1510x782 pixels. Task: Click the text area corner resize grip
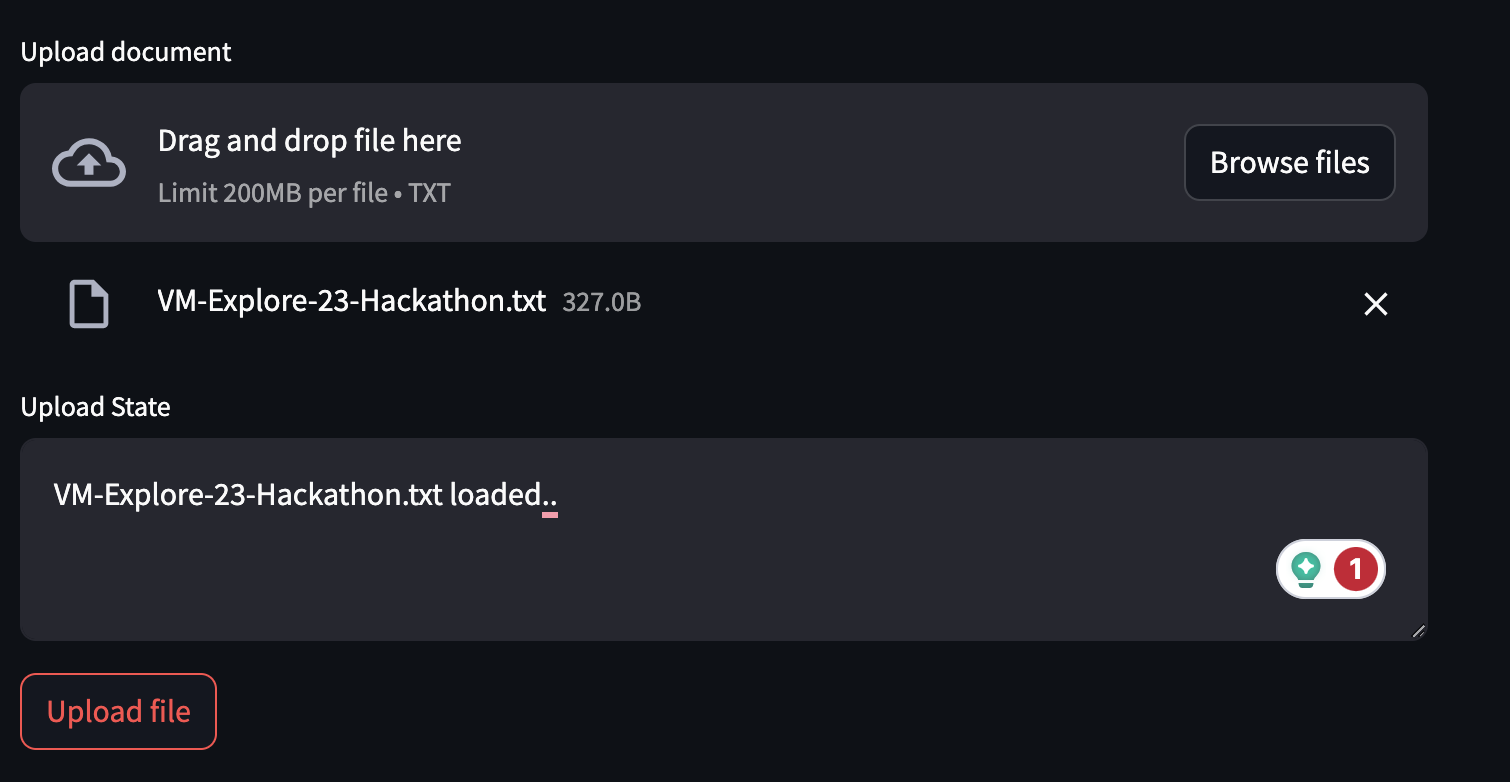1418,631
